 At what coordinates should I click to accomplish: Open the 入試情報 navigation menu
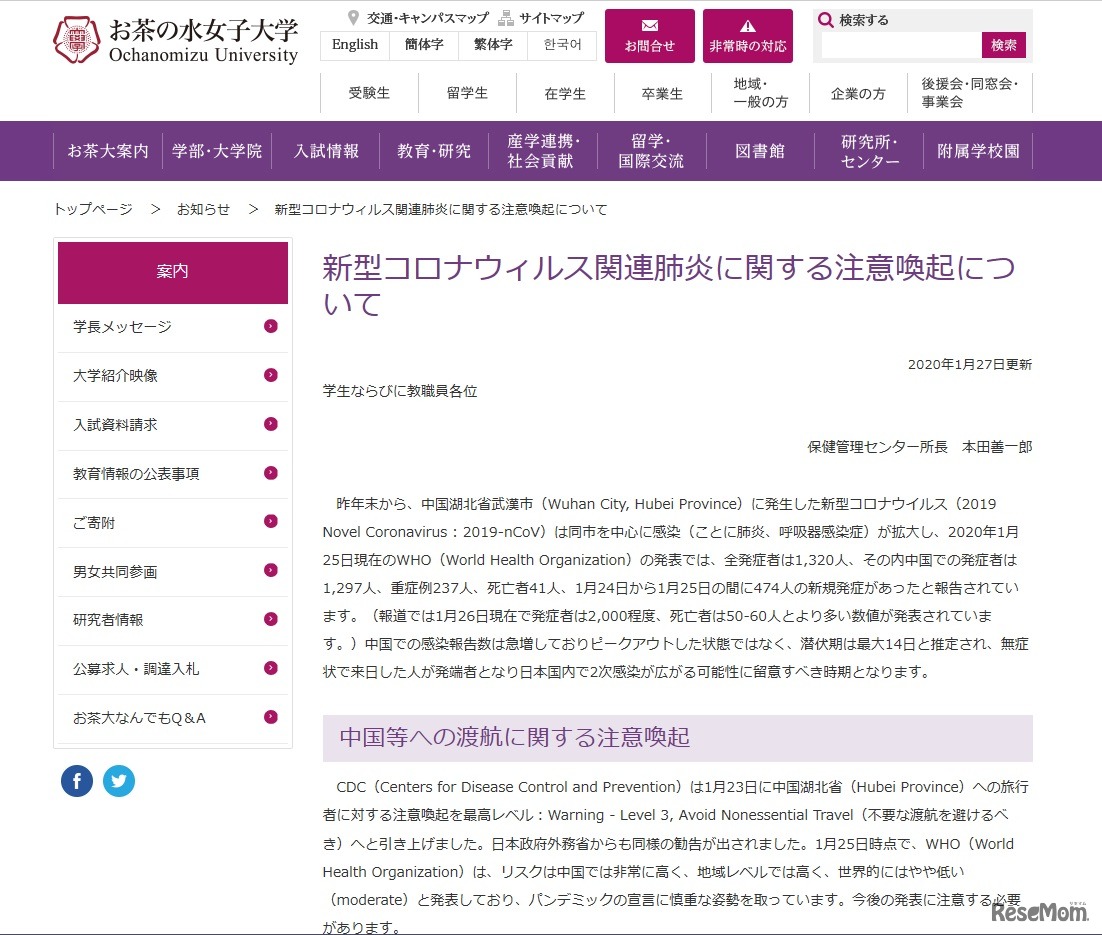click(x=327, y=151)
